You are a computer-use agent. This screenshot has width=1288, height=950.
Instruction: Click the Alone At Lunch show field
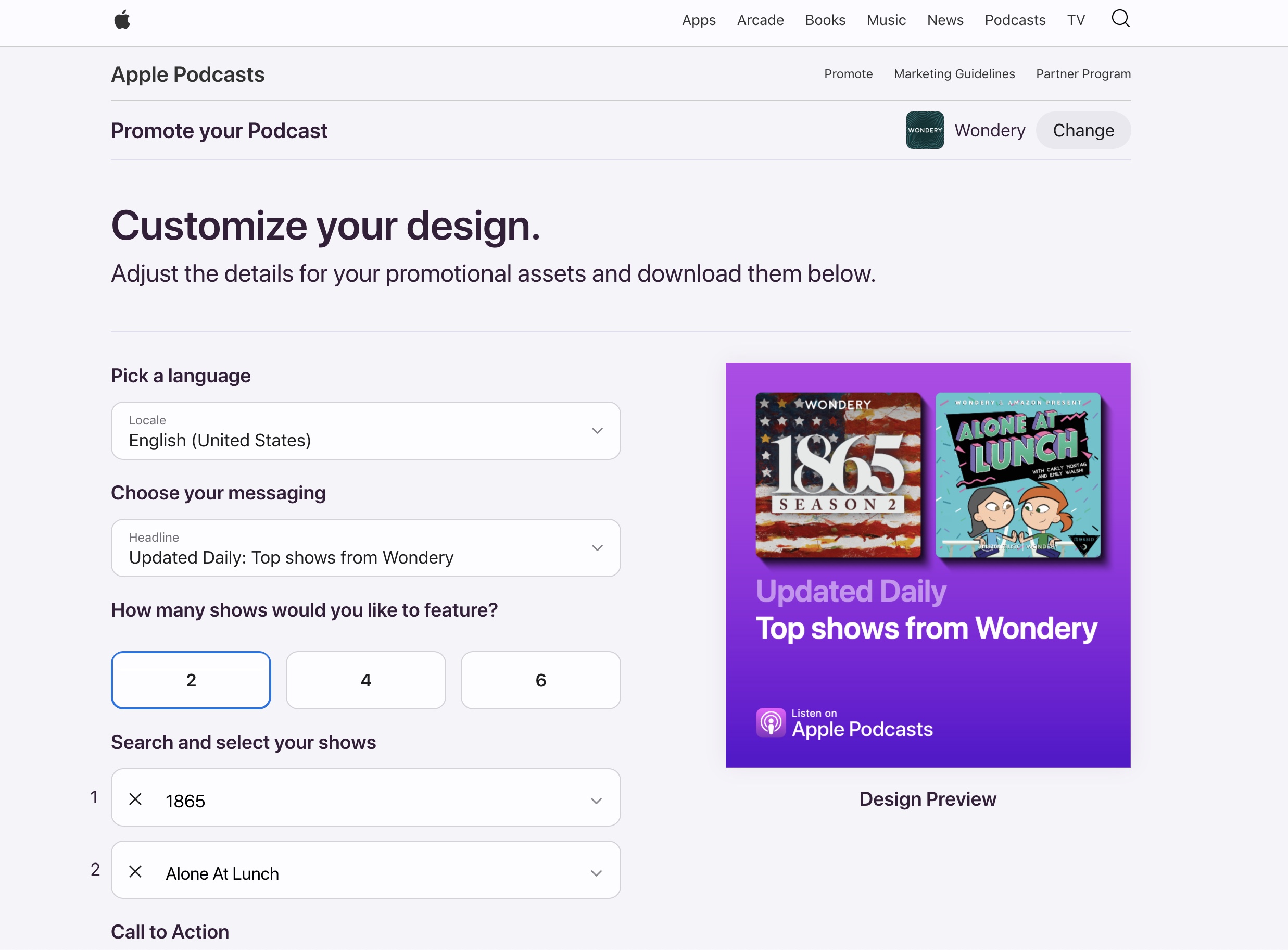[366, 870]
